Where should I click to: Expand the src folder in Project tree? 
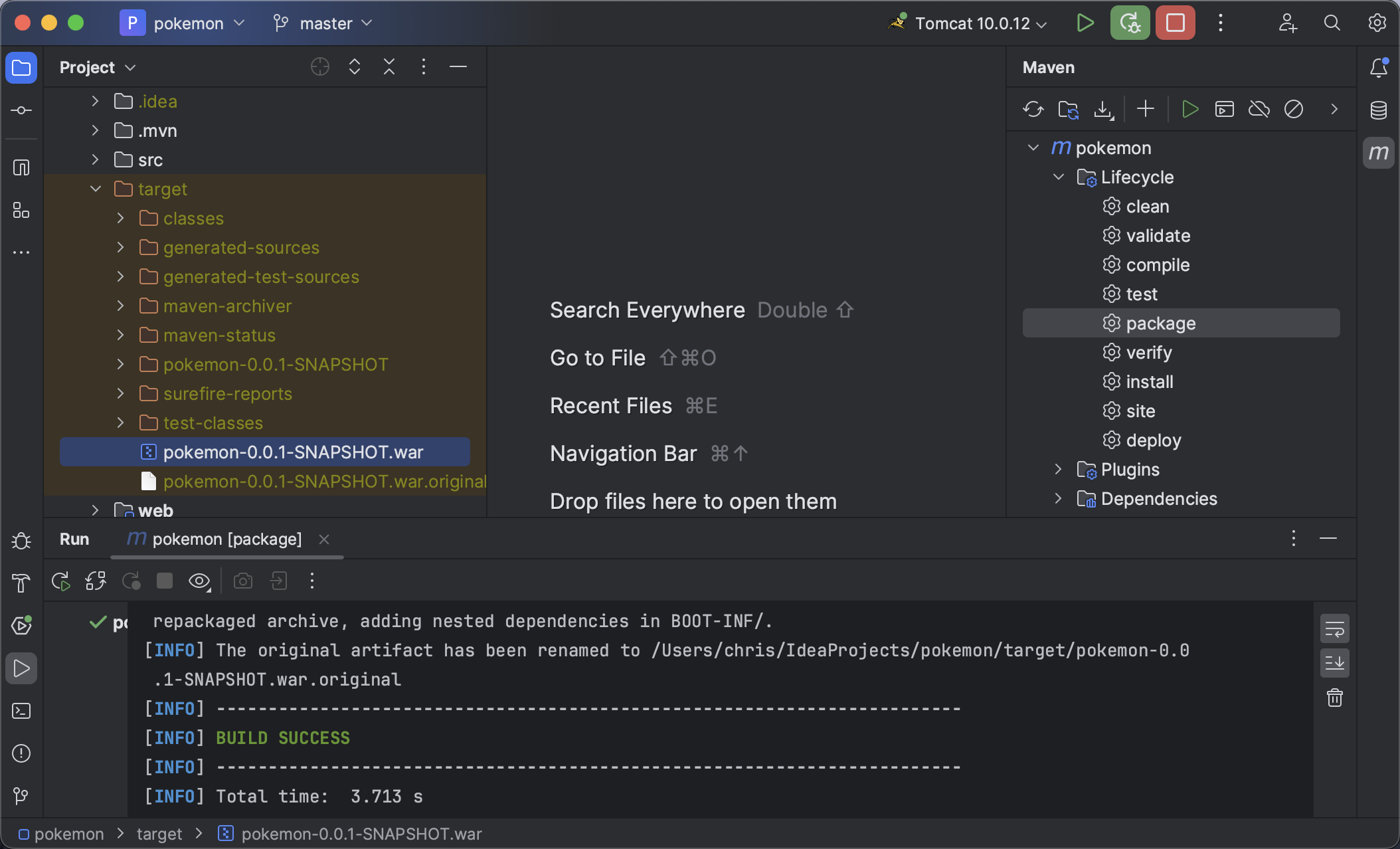[95, 160]
